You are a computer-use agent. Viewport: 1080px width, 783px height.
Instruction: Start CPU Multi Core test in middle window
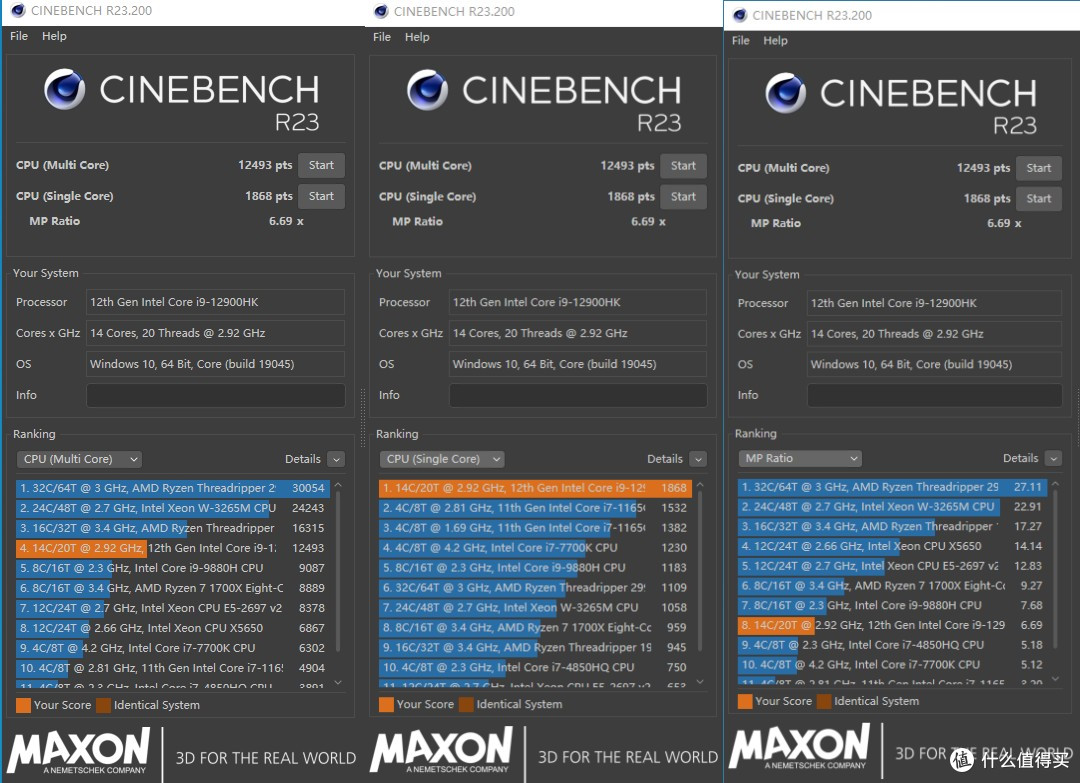(683, 166)
